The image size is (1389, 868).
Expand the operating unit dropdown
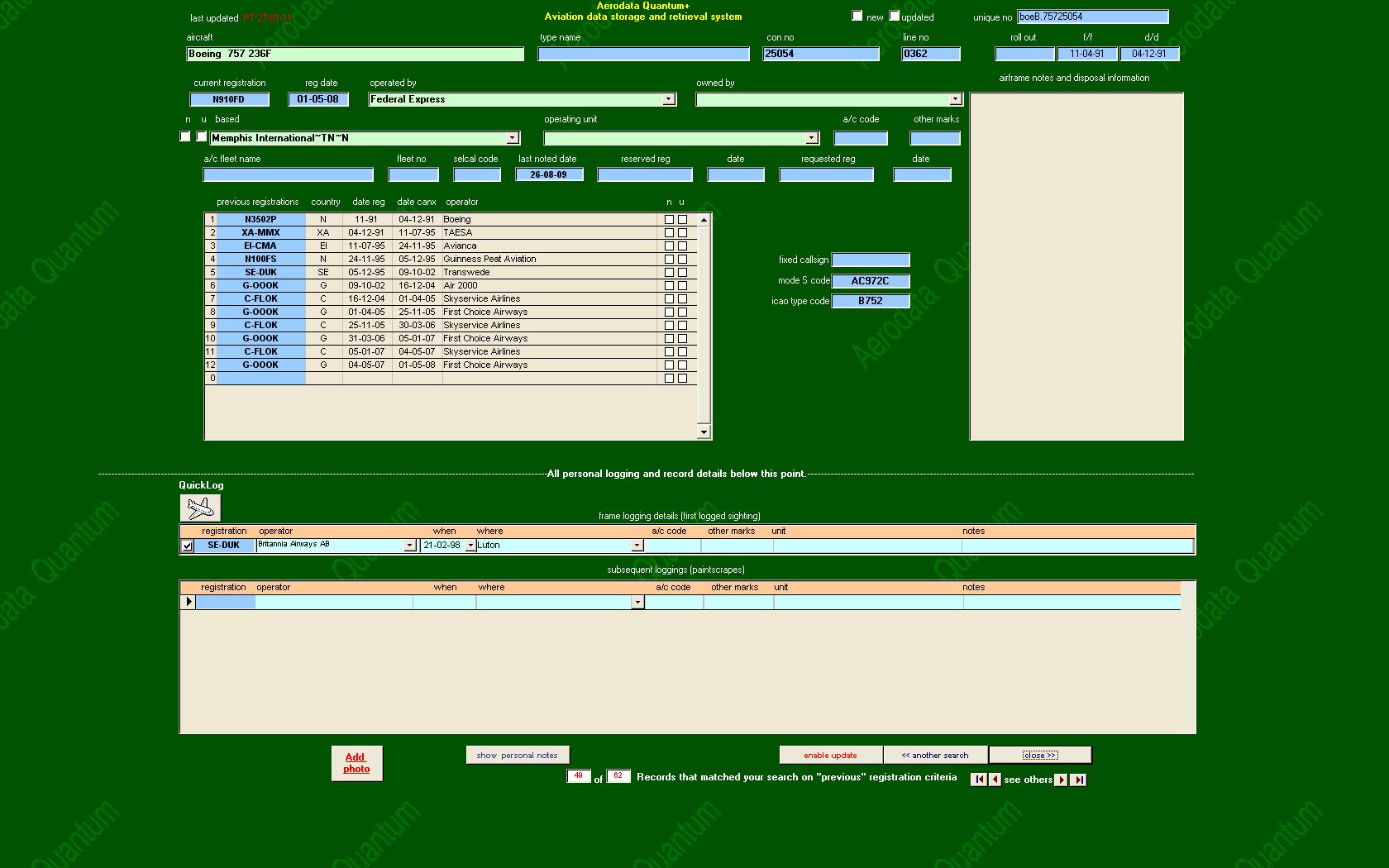click(811, 138)
